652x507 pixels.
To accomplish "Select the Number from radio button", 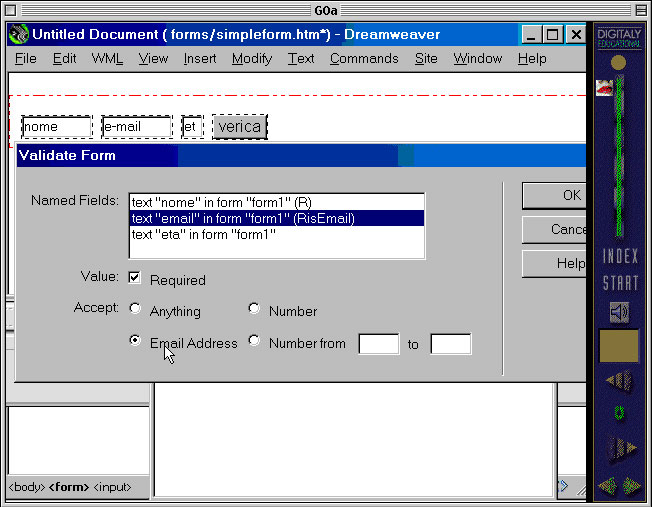I will (x=254, y=340).
